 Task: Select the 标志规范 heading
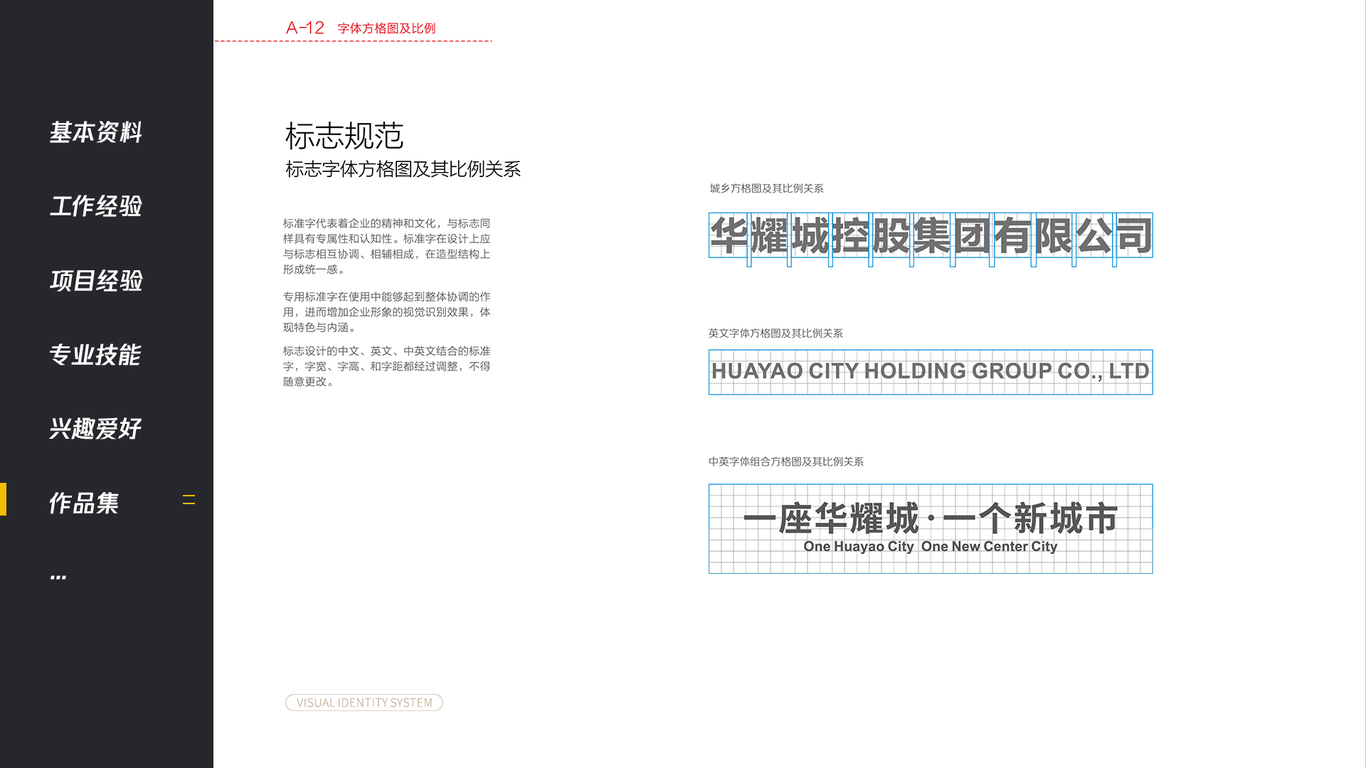[x=344, y=136]
